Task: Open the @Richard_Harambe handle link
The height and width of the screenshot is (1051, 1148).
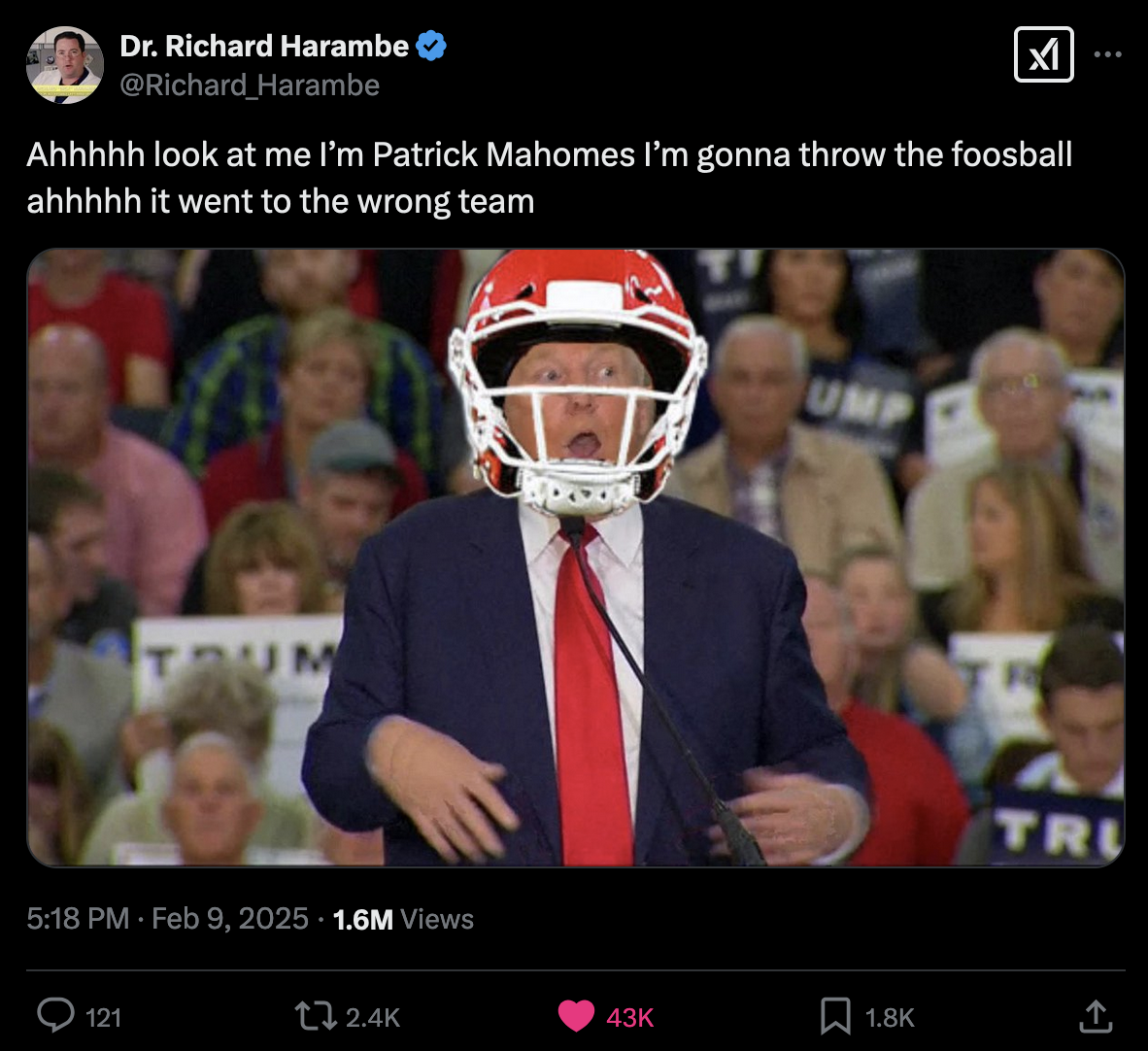Action: click(x=250, y=85)
